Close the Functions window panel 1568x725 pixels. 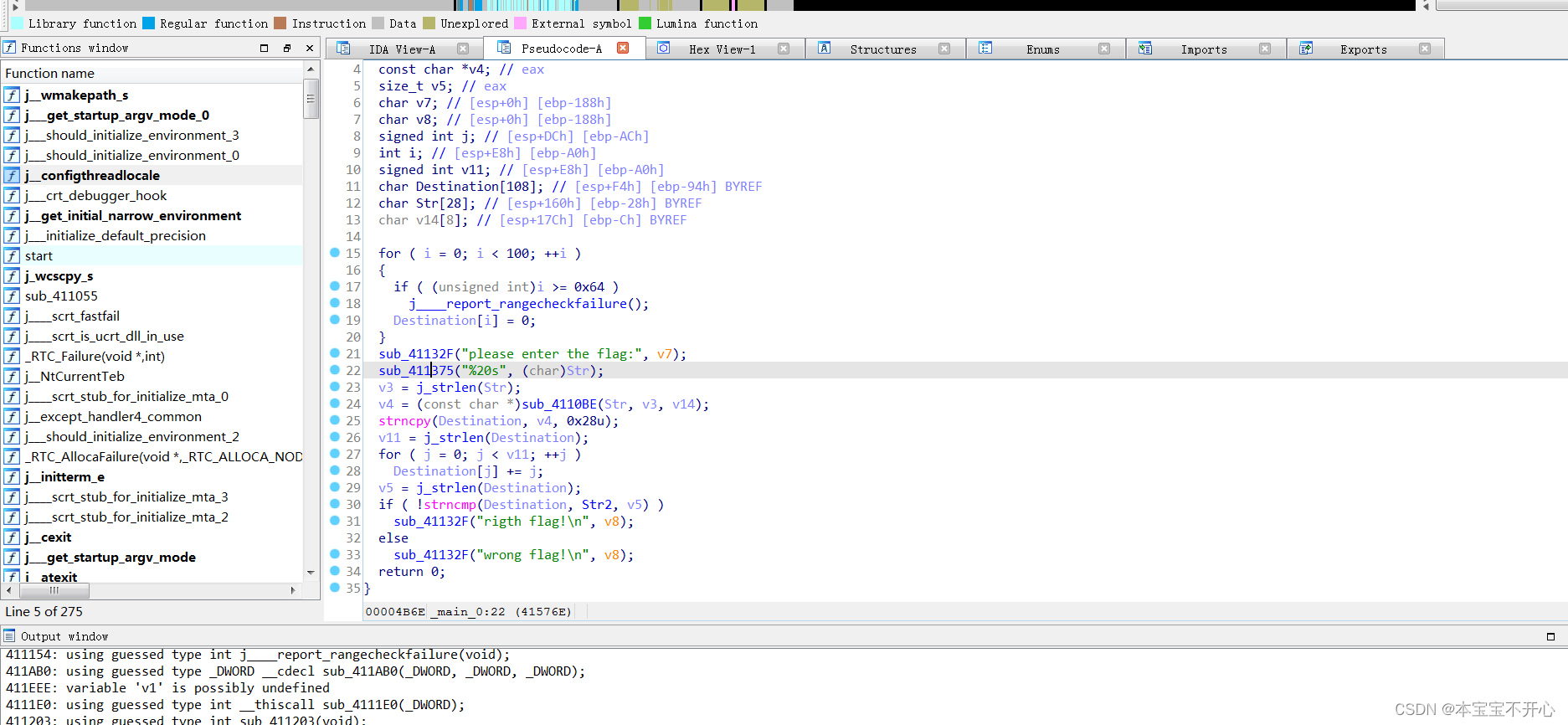click(310, 48)
